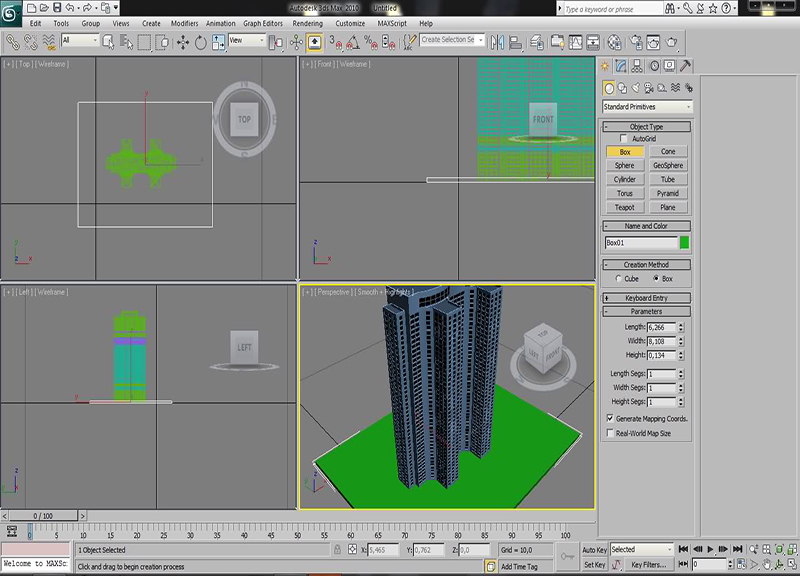The width and height of the screenshot is (800, 576).
Task: Open the Rendering menu
Action: (x=308, y=23)
